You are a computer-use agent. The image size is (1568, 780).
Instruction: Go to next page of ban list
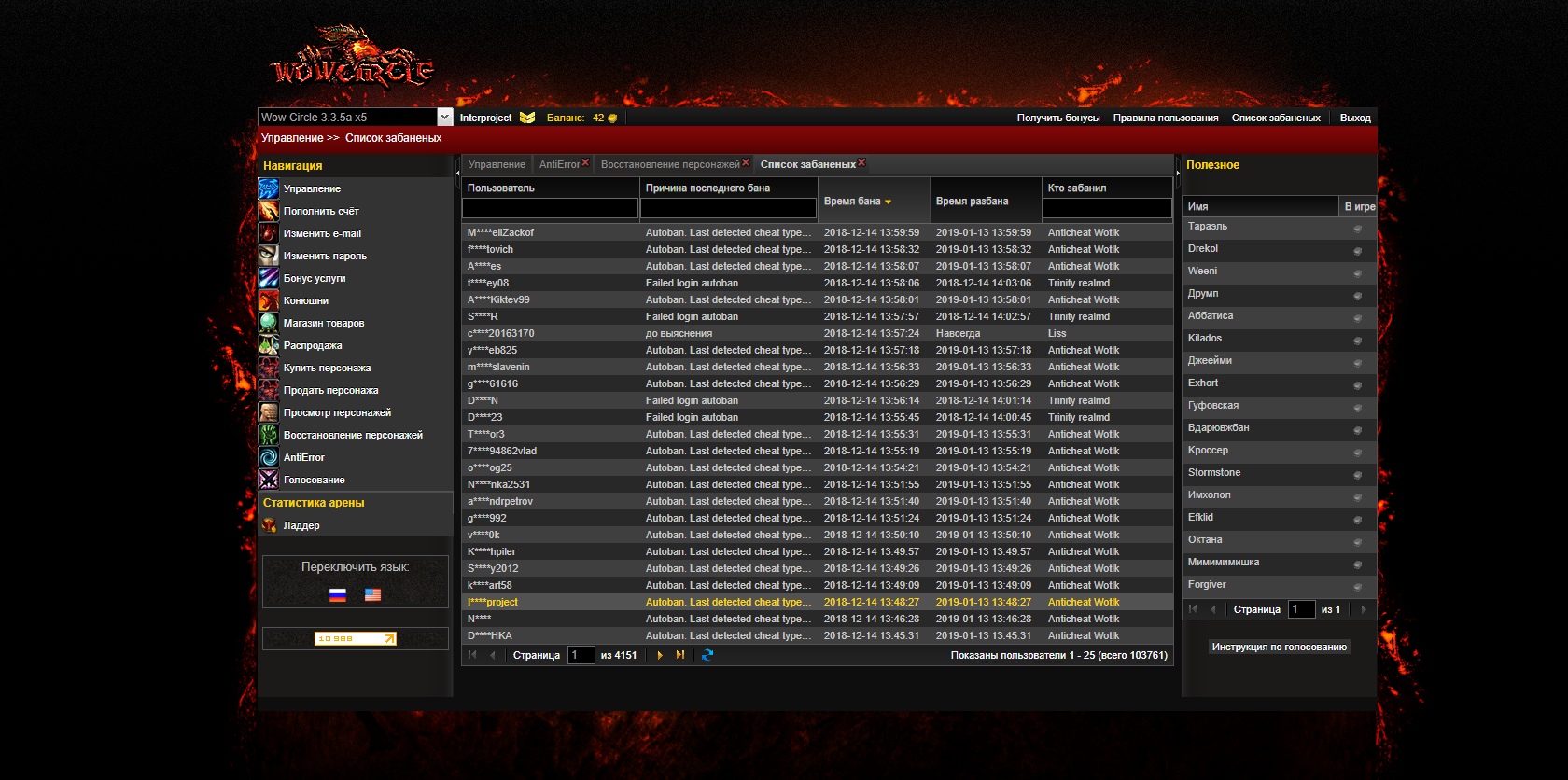tap(660, 655)
